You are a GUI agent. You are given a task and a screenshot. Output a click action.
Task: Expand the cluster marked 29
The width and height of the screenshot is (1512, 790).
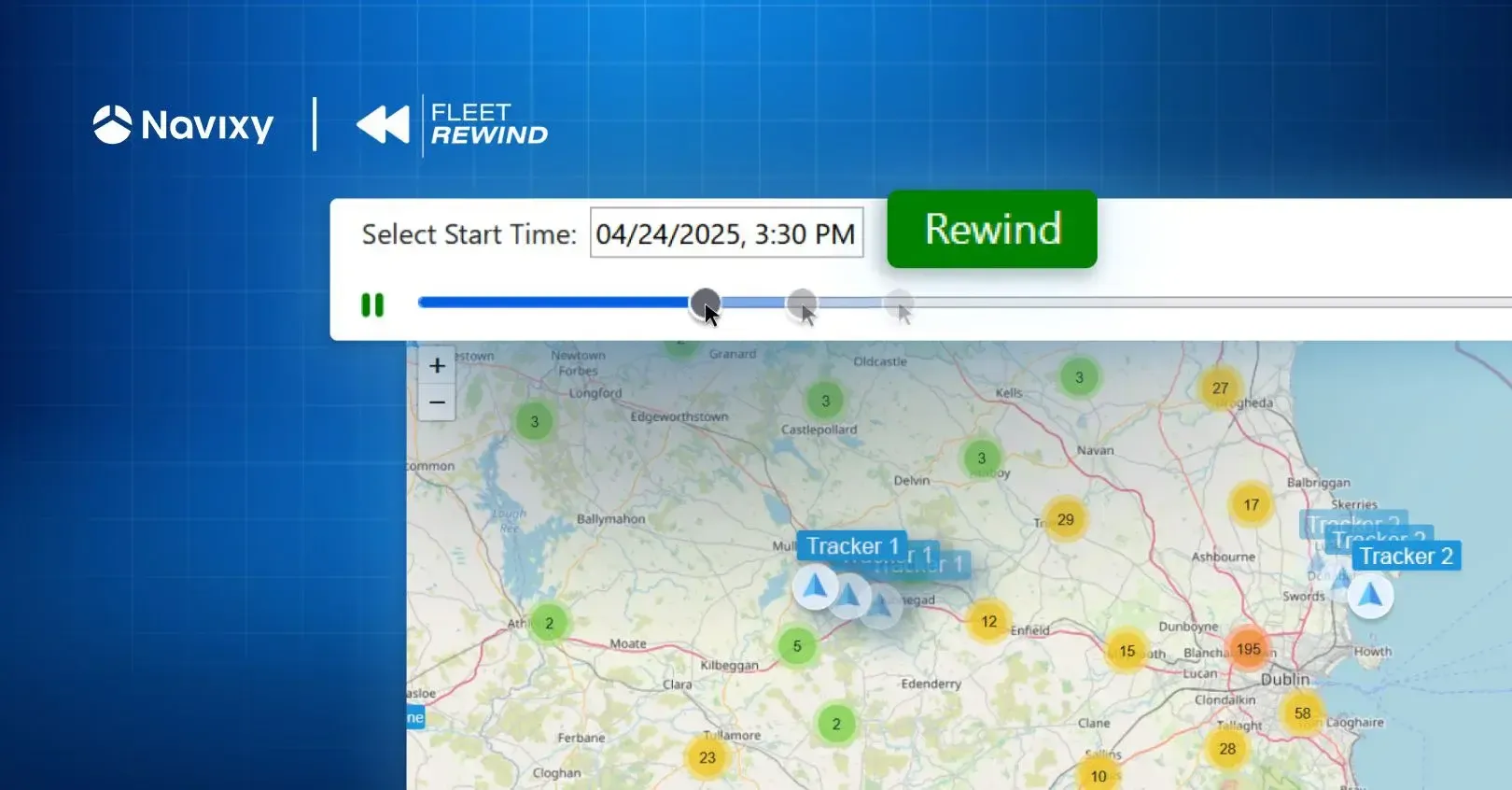1065,520
